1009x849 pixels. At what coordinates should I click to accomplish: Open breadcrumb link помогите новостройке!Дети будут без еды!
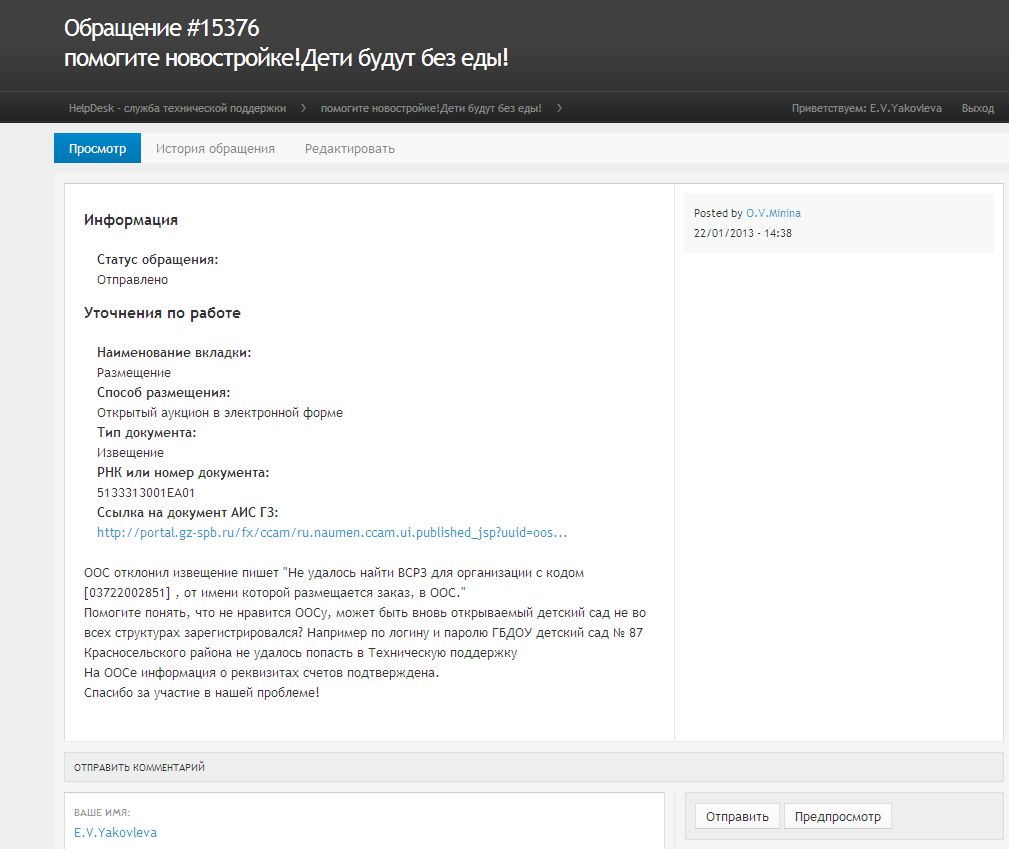(x=431, y=108)
